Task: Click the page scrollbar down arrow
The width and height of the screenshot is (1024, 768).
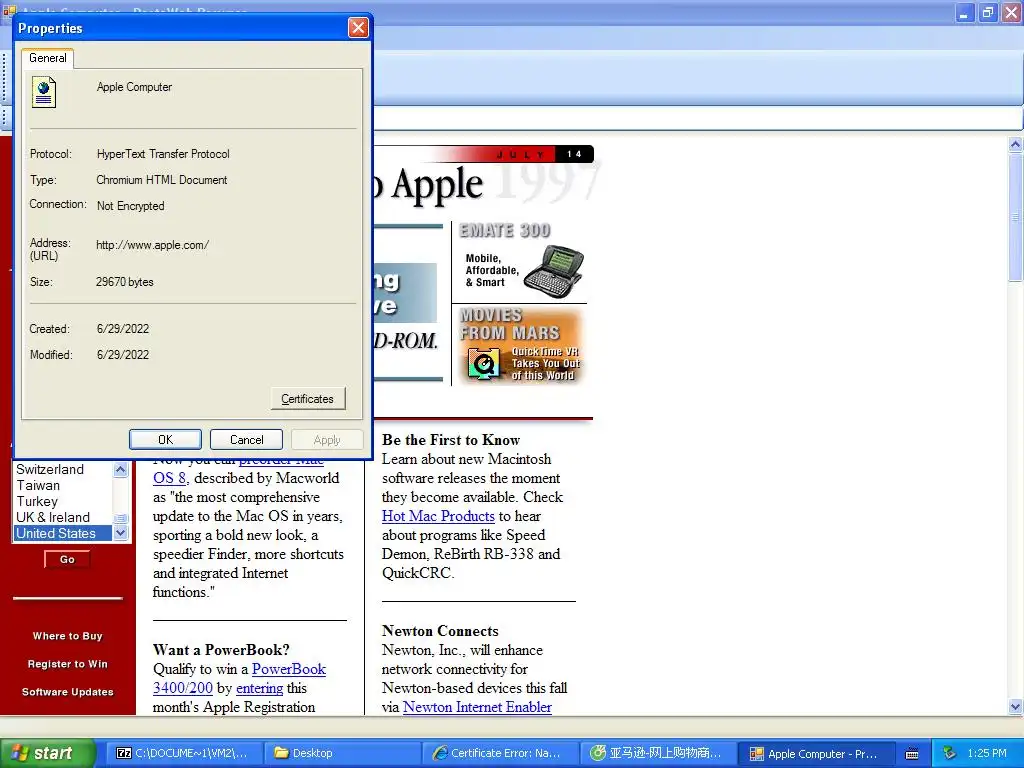Action: (x=1016, y=707)
